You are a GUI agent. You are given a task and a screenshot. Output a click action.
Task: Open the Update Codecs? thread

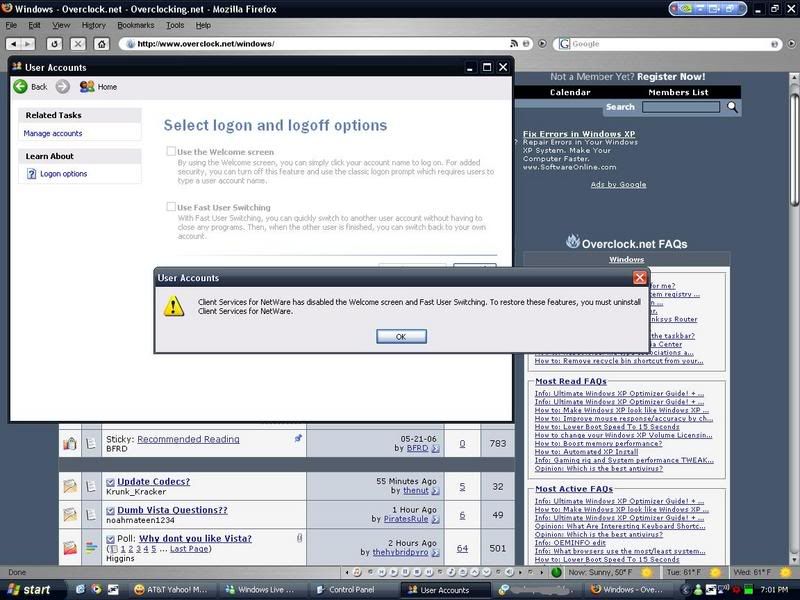click(153, 481)
